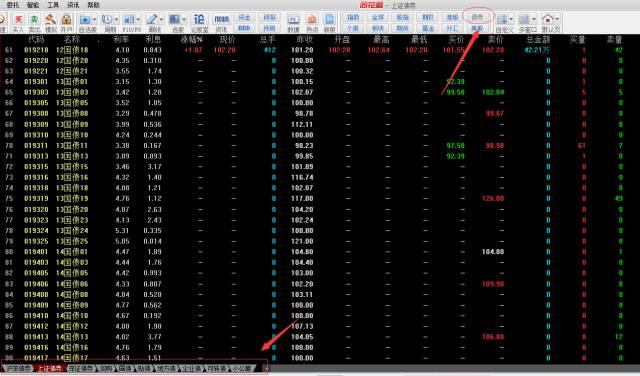Expand the 多窗口 dropdown arrow
Image resolution: width=640 pixels, height=376 pixels.
pyautogui.click(x=533, y=20)
